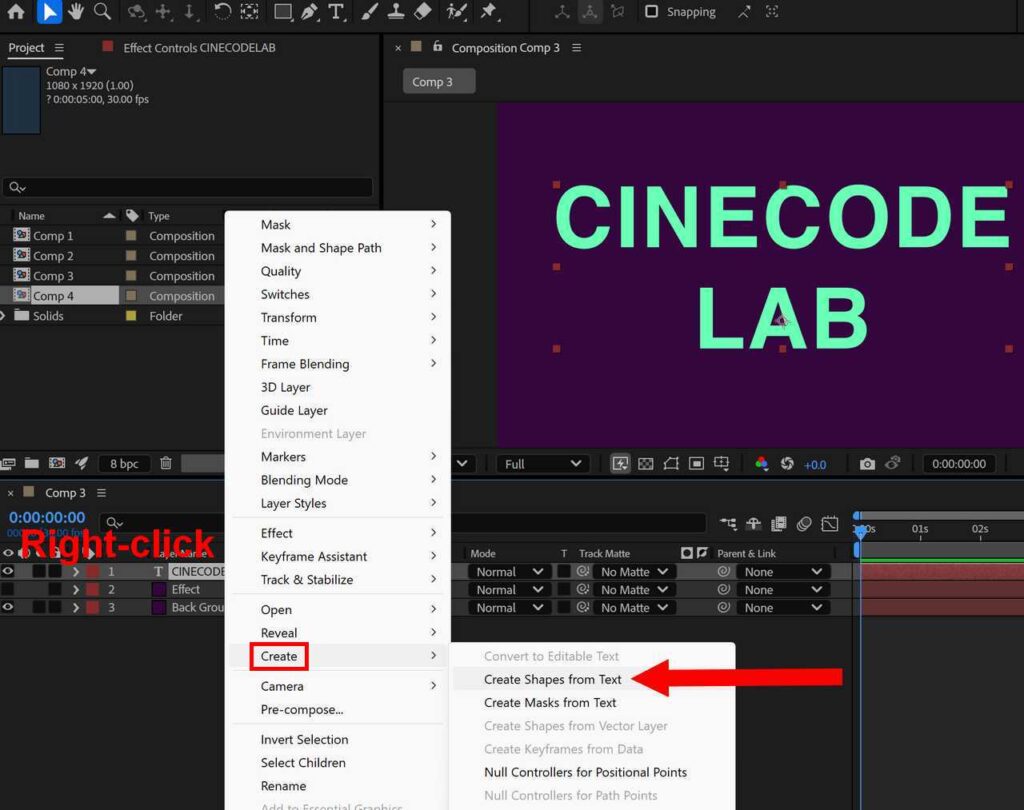Click the 8 bpc color depth button
The width and height of the screenshot is (1024, 810).
tap(124, 464)
